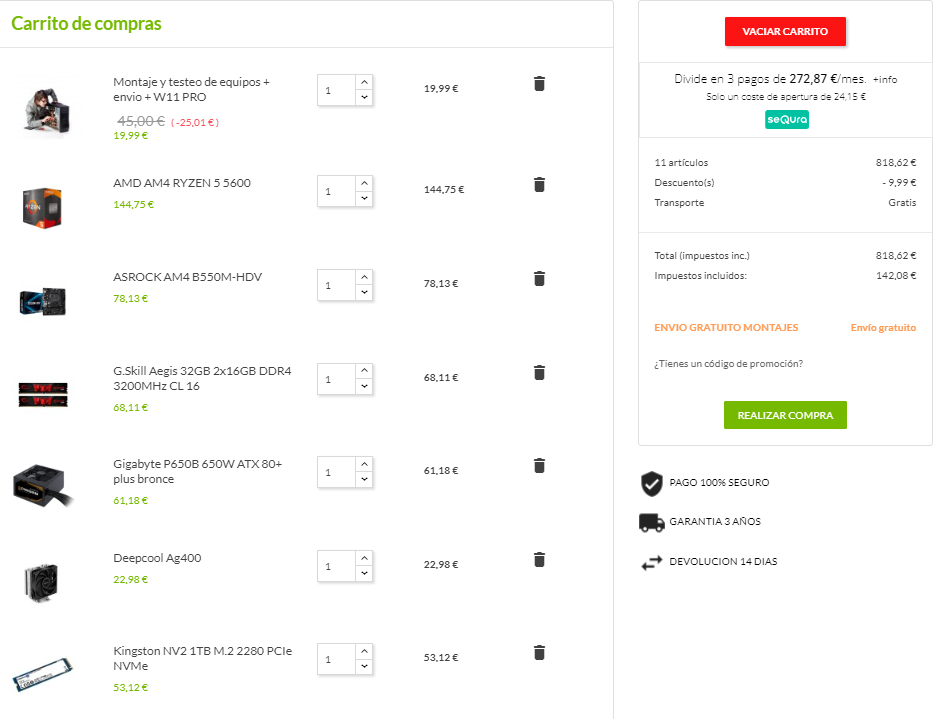Click the Deepcool cooler thumbnail
Image resolution: width=934 pixels, height=719 pixels.
click(x=42, y=582)
